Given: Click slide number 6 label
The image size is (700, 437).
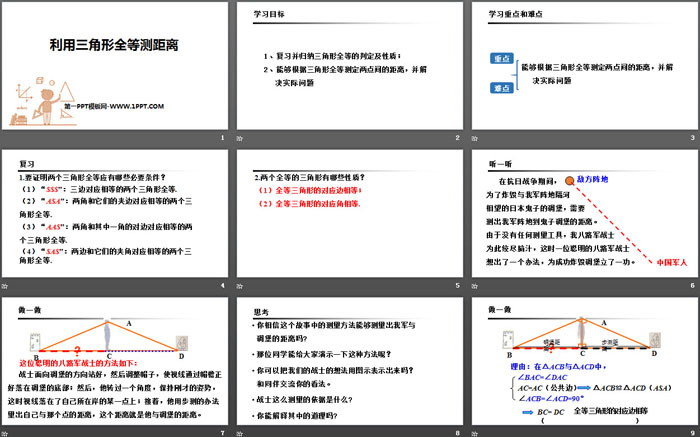Looking at the screenshot, I should pyautogui.click(x=692, y=286).
